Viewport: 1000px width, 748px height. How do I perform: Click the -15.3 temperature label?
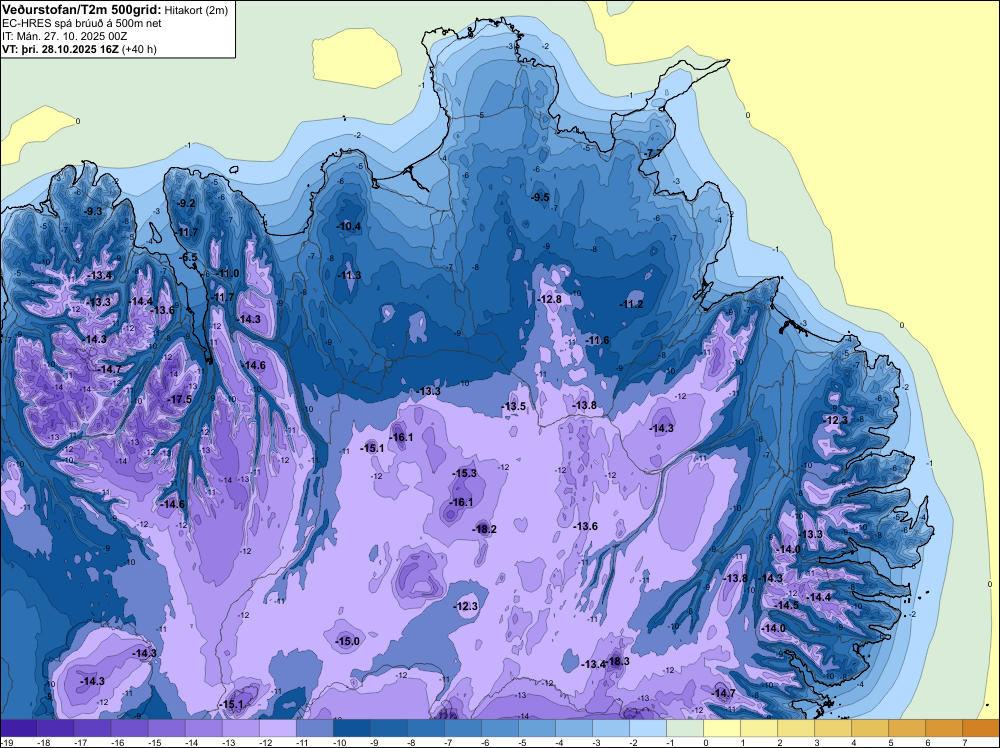point(464,473)
